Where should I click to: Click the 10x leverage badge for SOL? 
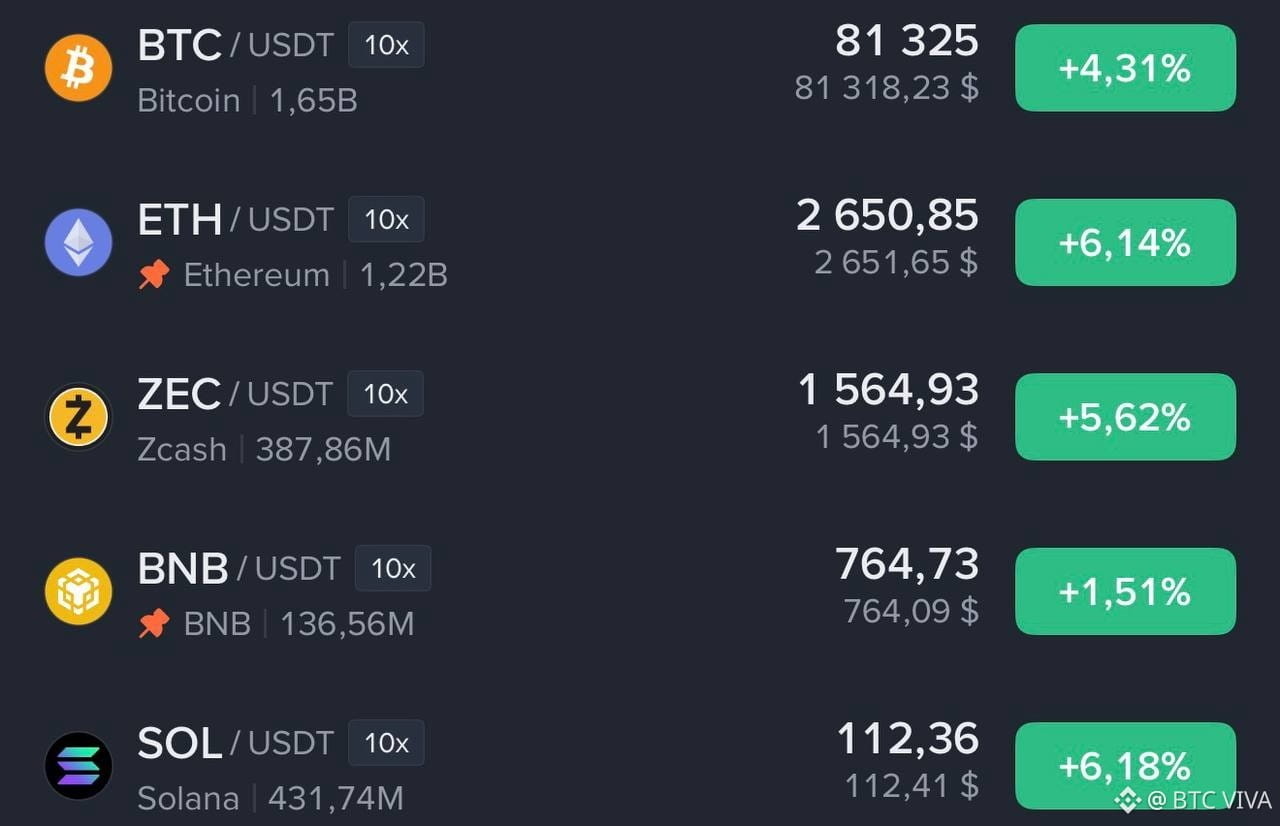pyautogui.click(x=386, y=743)
